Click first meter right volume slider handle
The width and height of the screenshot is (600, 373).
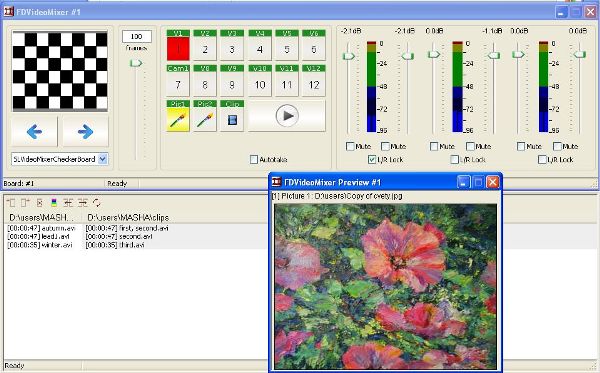tap(408, 56)
